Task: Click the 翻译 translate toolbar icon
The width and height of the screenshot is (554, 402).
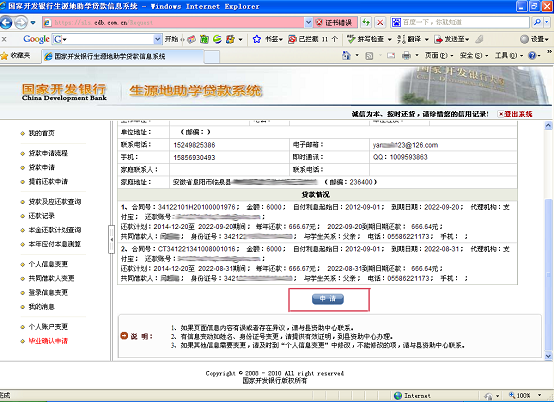Action: [x=401, y=39]
